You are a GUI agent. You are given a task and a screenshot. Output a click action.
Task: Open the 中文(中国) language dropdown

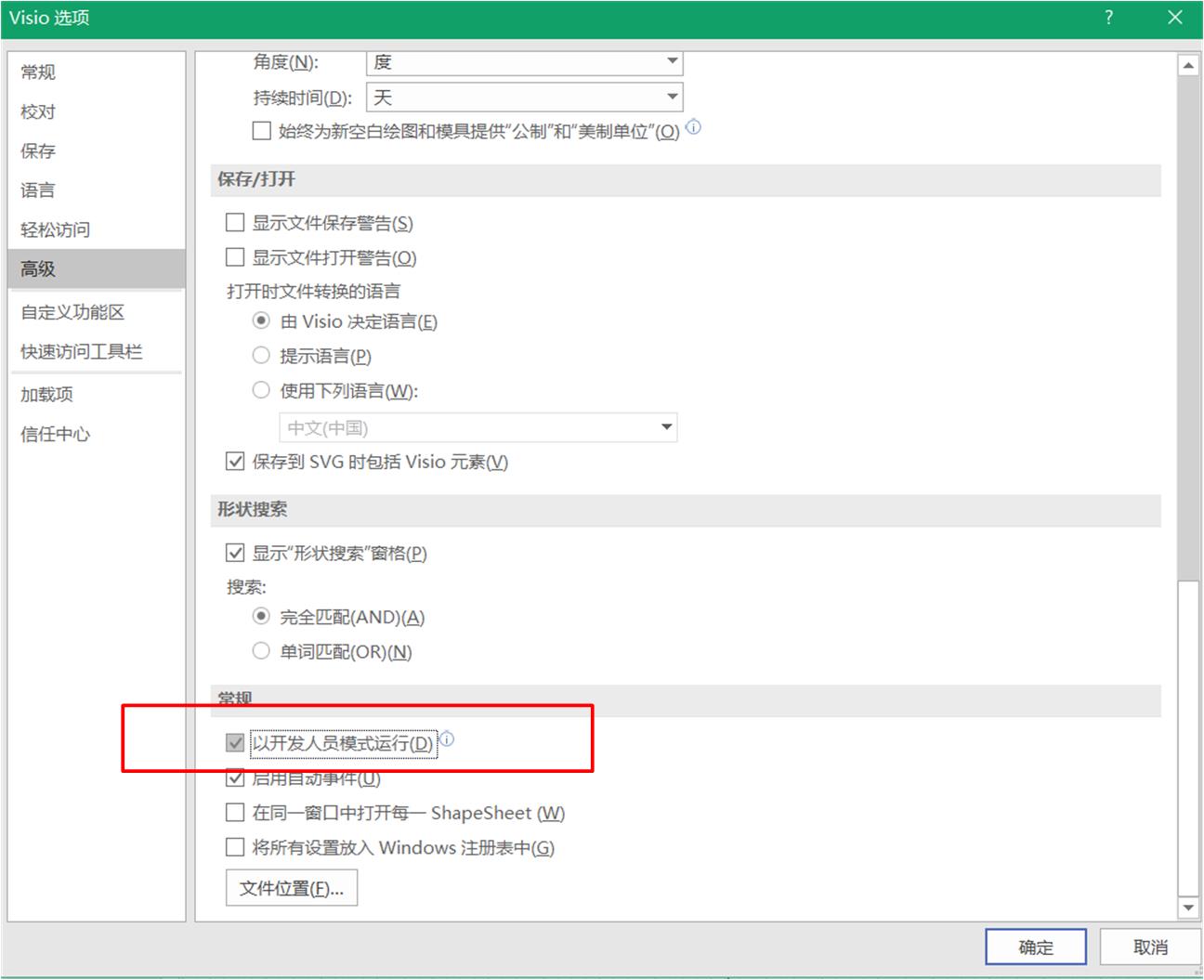478,427
